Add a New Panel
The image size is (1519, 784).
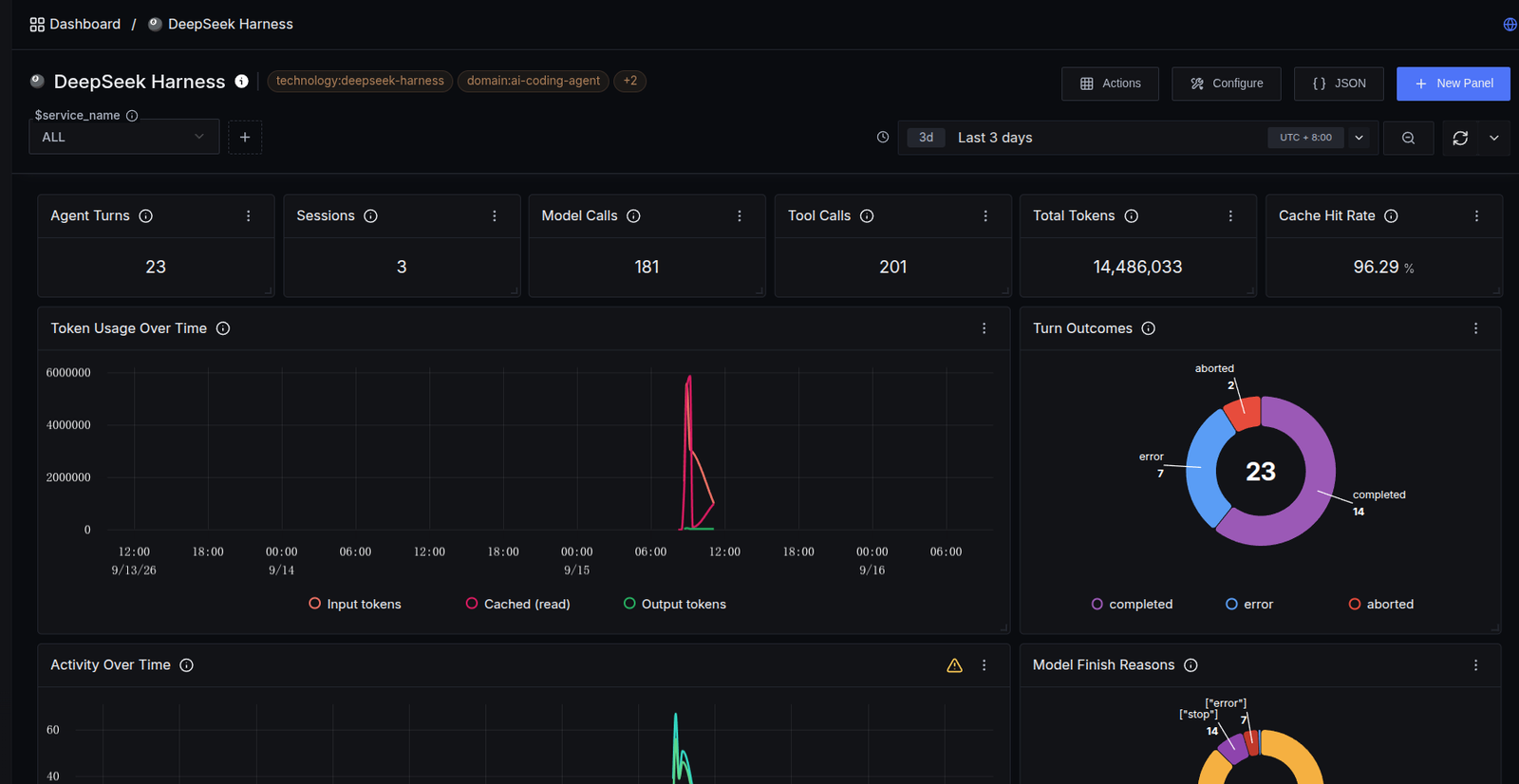(x=1453, y=84)
